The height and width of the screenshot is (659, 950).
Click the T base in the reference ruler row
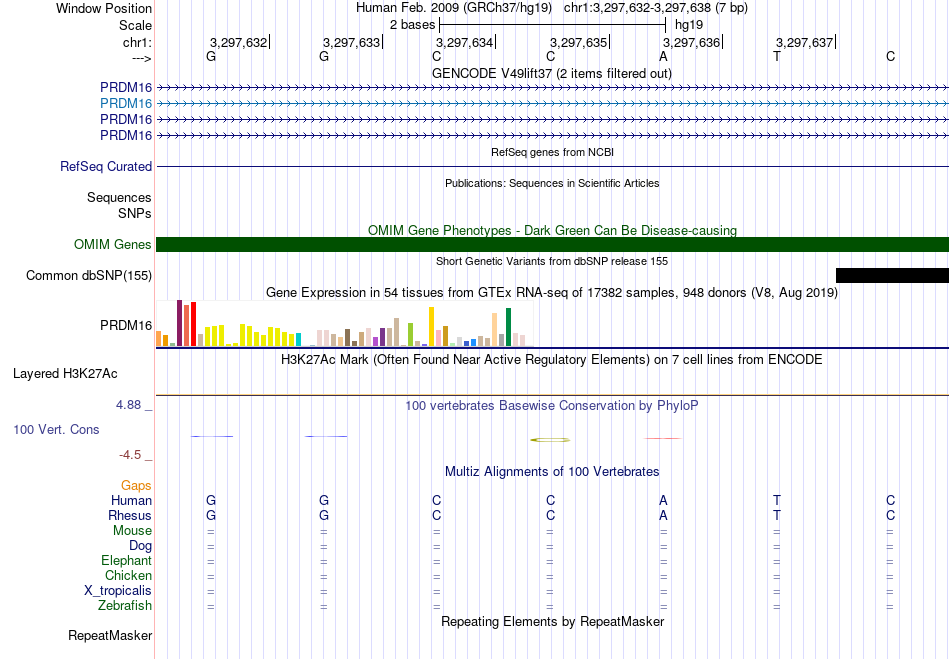point(777,56)
